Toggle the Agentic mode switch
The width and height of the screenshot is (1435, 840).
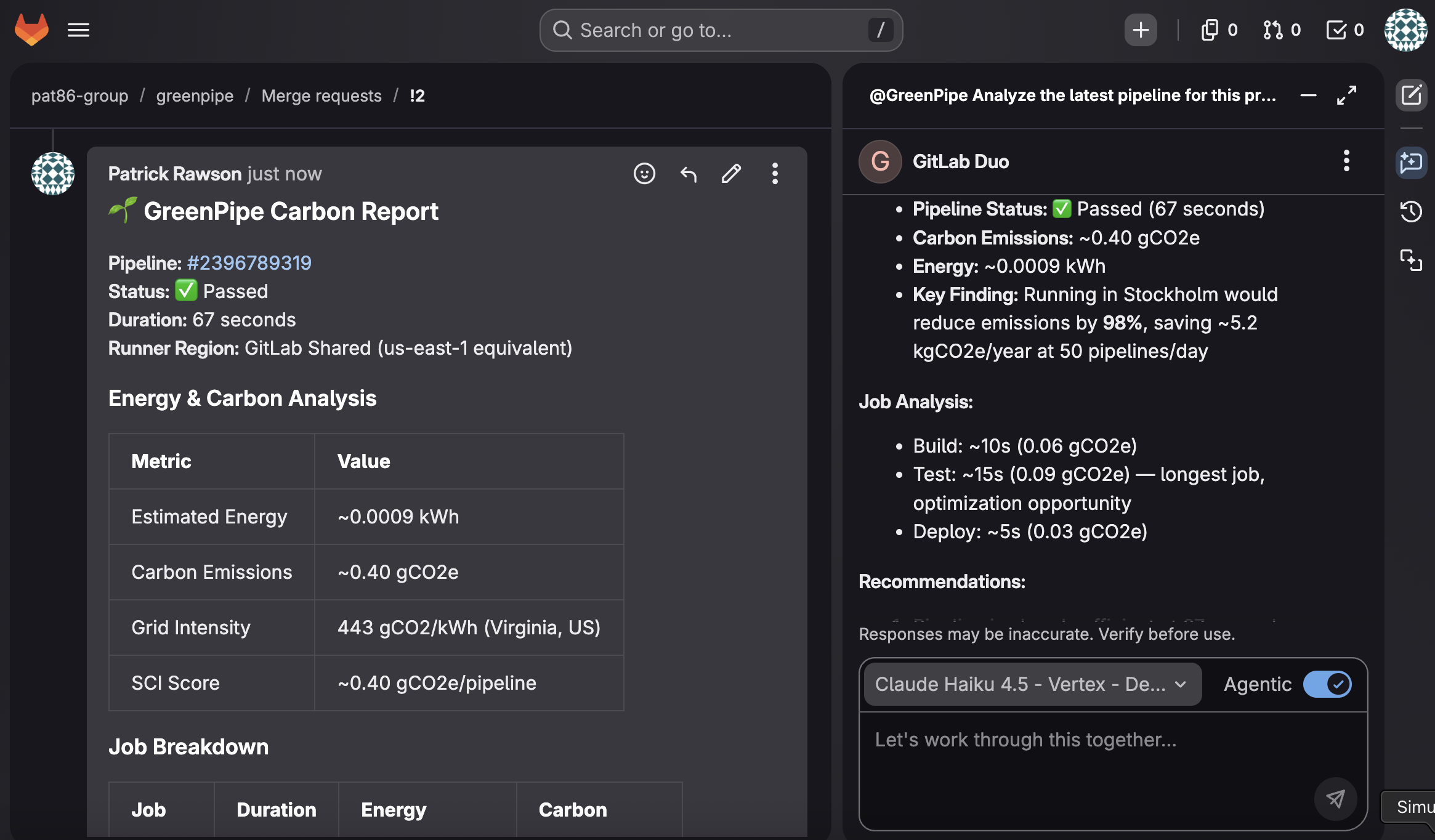tap(1327, 684)
